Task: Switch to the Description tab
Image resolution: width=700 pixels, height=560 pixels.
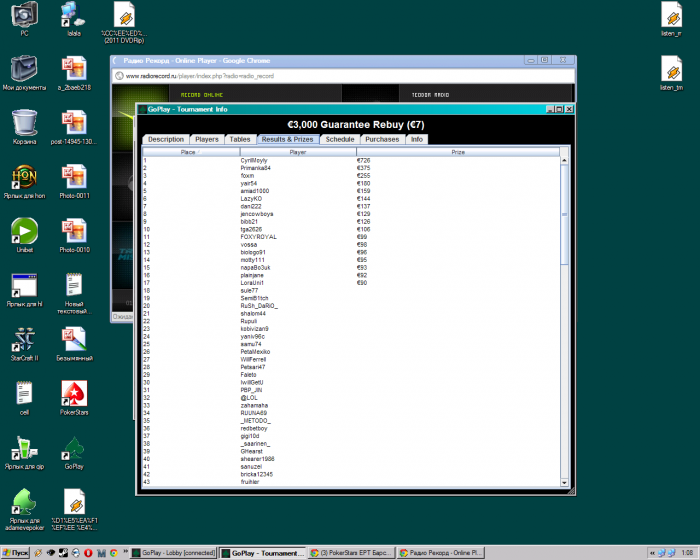Action: tap(166, 139)
